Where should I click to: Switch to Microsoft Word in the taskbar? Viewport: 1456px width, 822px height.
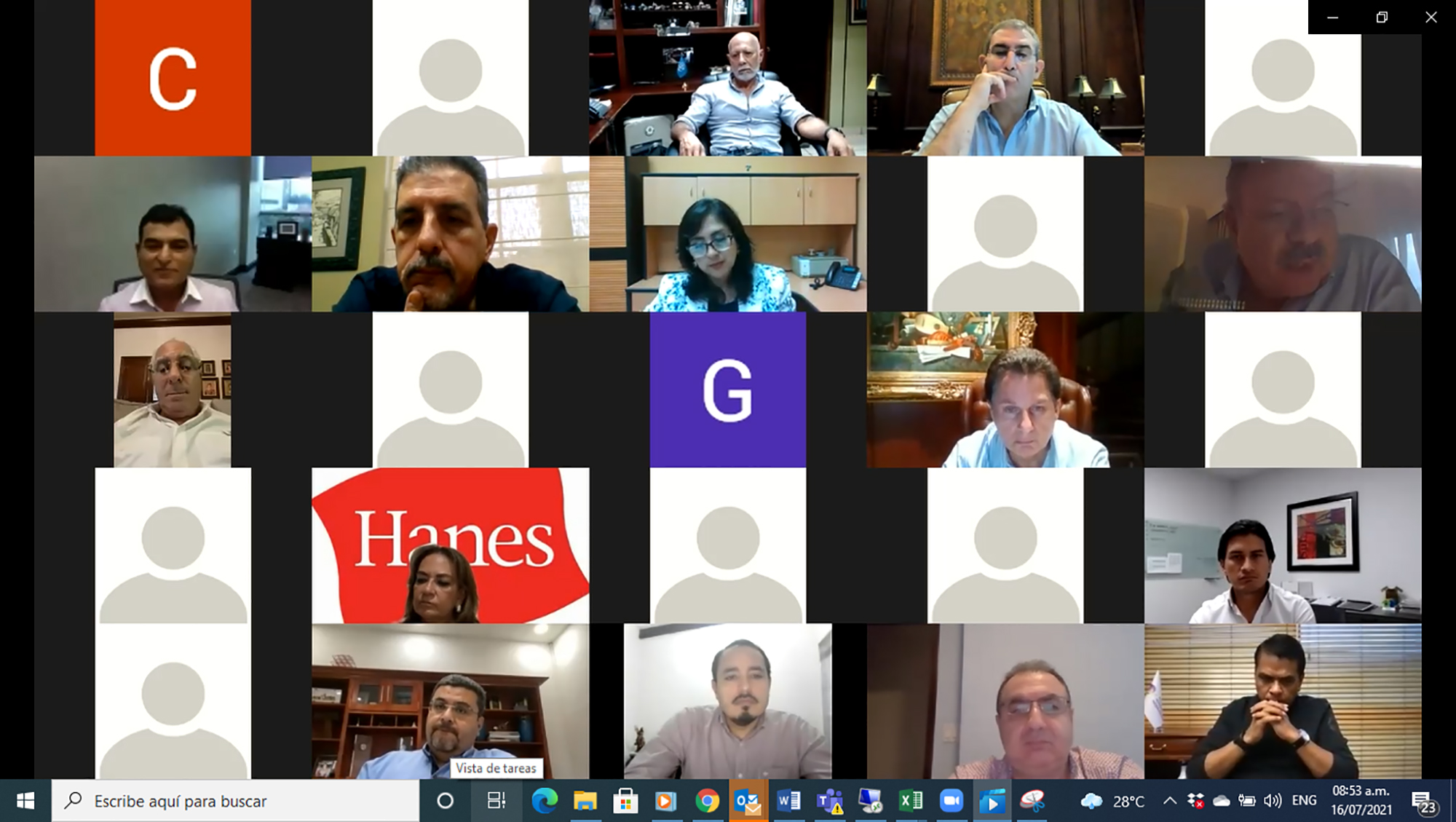click(788, 801)
